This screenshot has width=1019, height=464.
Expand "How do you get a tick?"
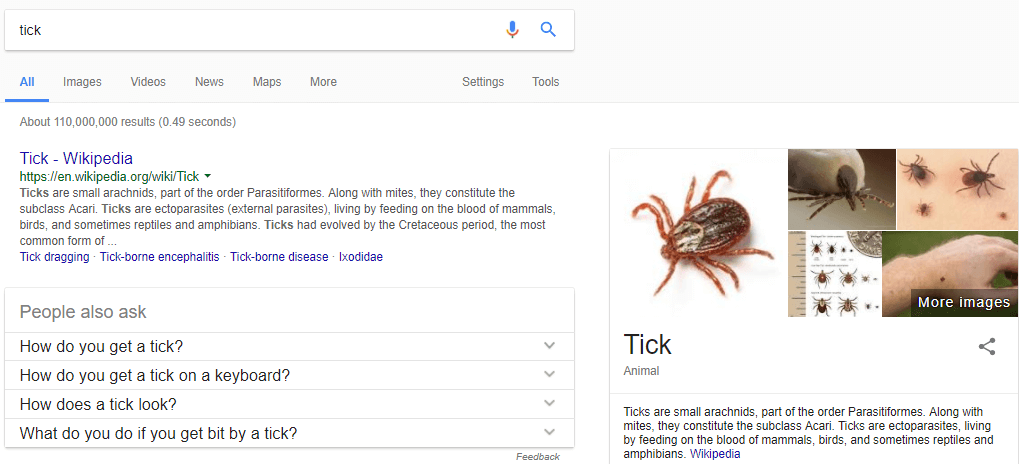289,346
